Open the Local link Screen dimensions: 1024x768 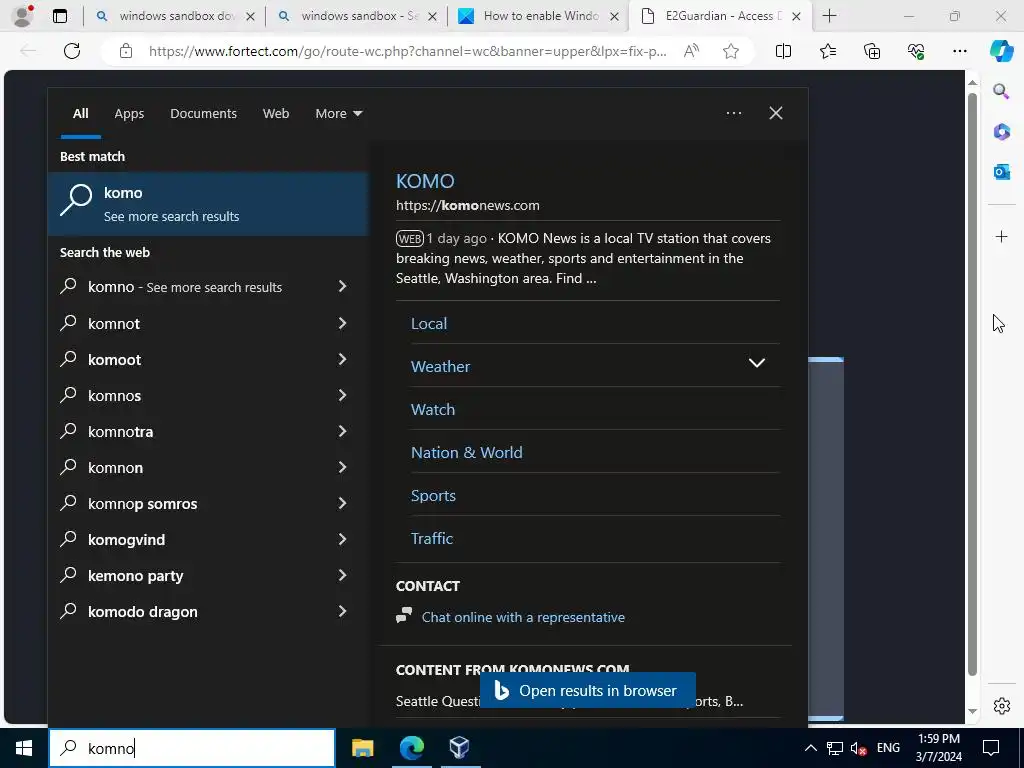tap(429, 323)
